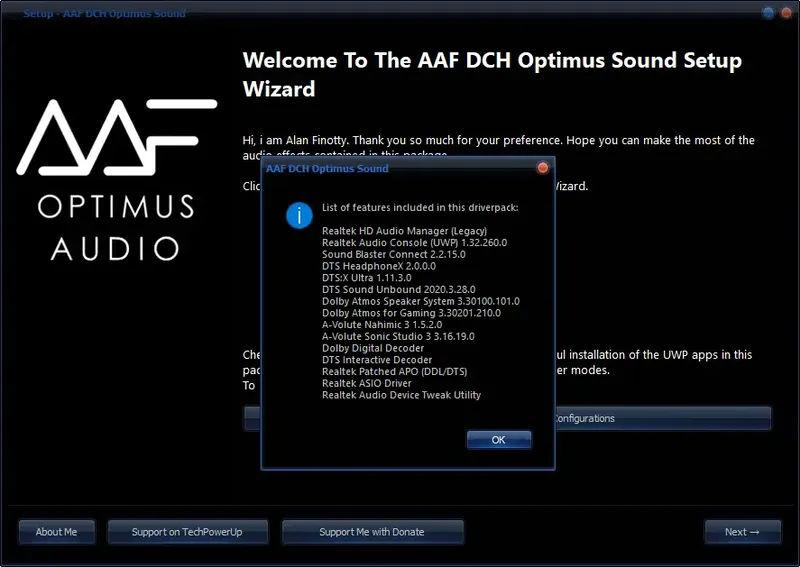Click the AAF Optimus Audio logo
Viewport: 800px width, 567px height.
click(116, 180)
